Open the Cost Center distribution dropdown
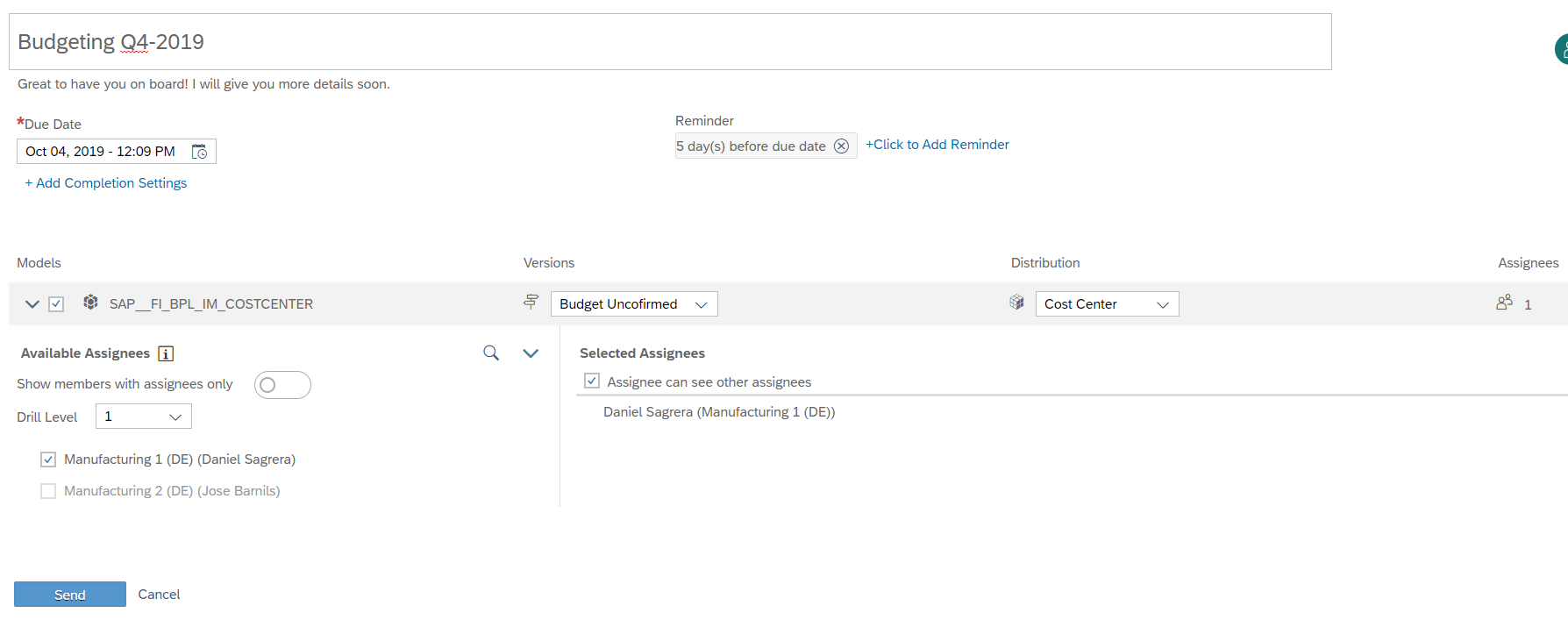This screenshot has height=620, width=1568. 1107,303
